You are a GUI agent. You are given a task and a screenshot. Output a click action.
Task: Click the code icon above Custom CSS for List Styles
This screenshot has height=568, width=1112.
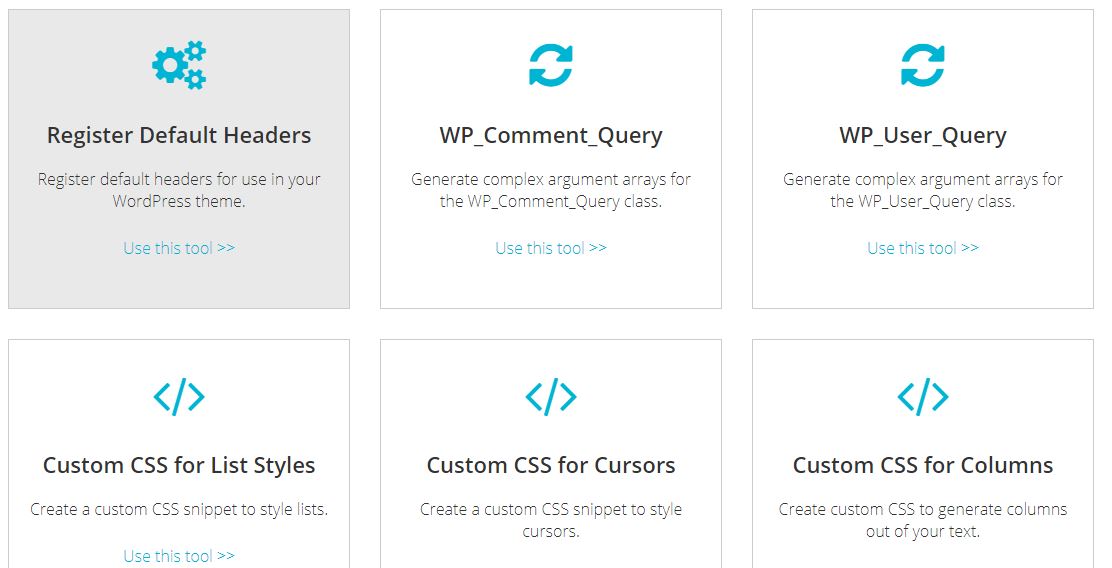(x=179, y=396)
